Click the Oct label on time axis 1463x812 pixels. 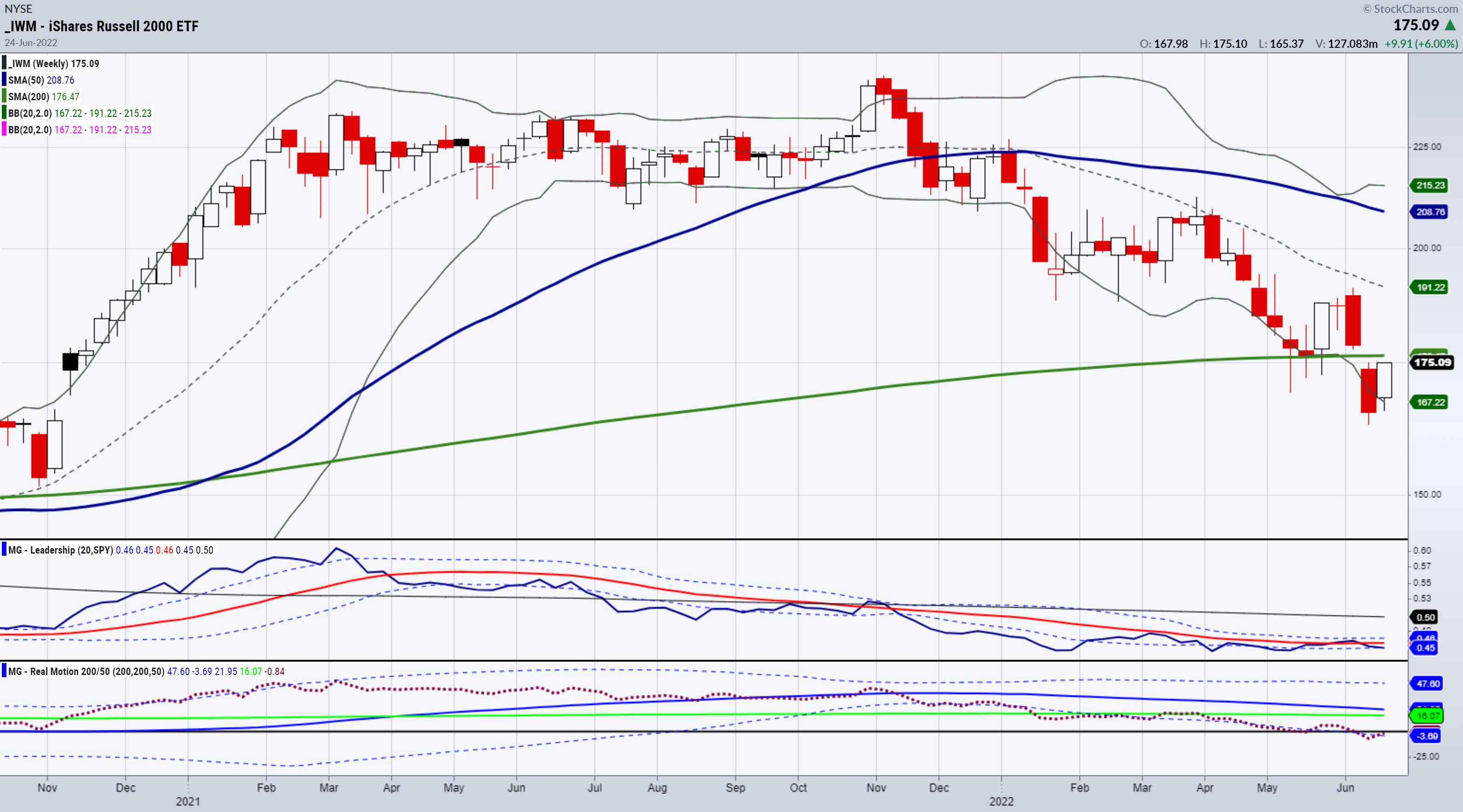pos(798,787)
